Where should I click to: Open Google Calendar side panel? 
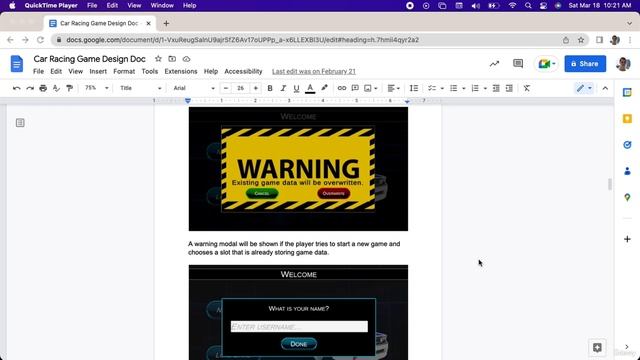pyautogui.click(x=627, y=93)
